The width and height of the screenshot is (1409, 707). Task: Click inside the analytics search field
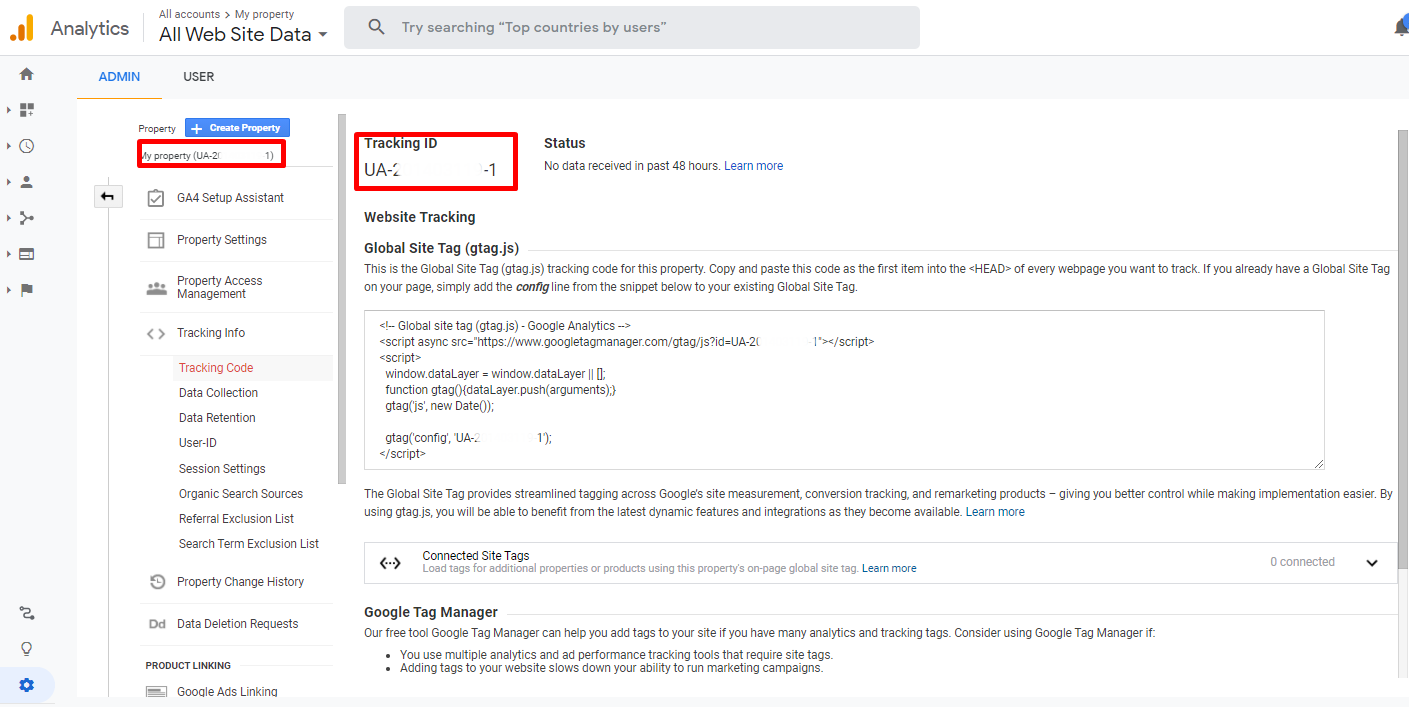[632, 28]
